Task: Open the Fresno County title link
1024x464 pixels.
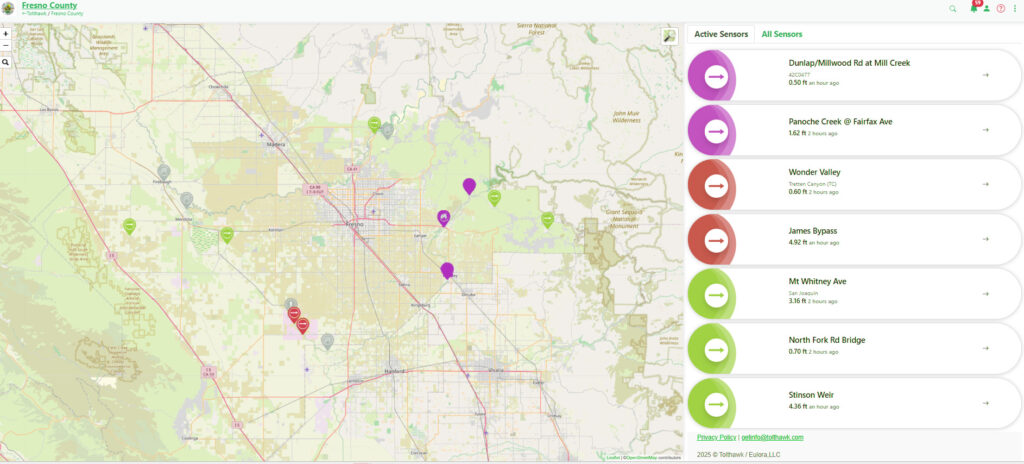Action: click(49, 5)
